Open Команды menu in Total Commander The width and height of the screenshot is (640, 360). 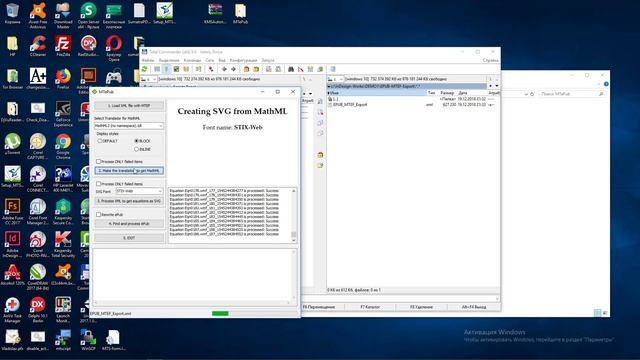(x=192, y=60)
